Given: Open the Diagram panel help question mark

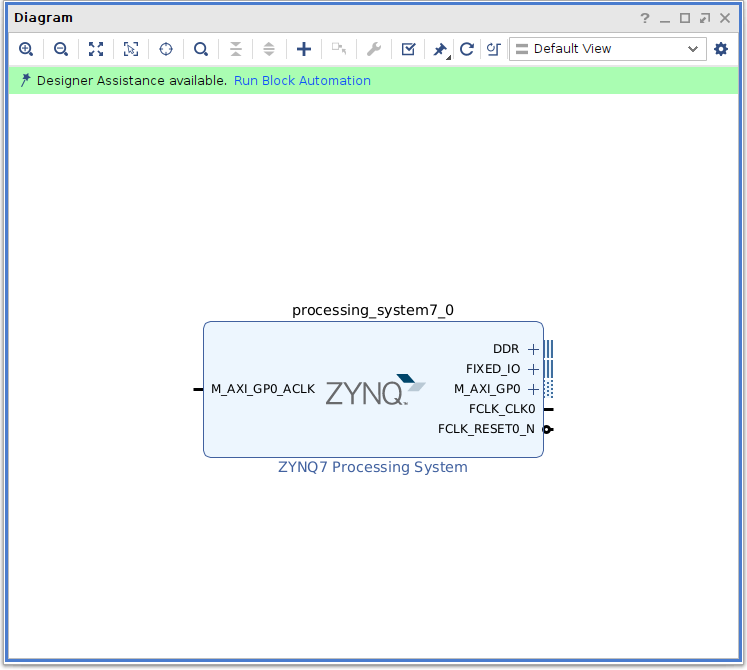Looking at the screenshot, I should tap(645, 18).
